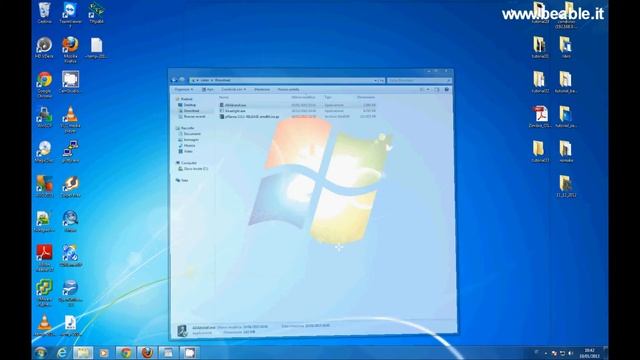Click the Explorer help icon
640x360 pixels.
coord(447,89)
